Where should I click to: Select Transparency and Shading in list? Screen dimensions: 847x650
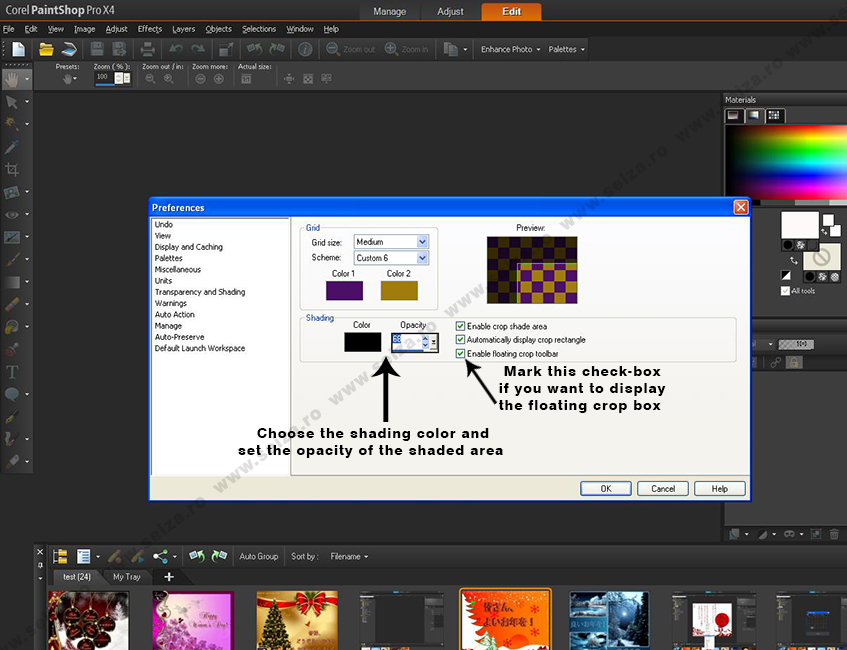[x=200, y=292]
